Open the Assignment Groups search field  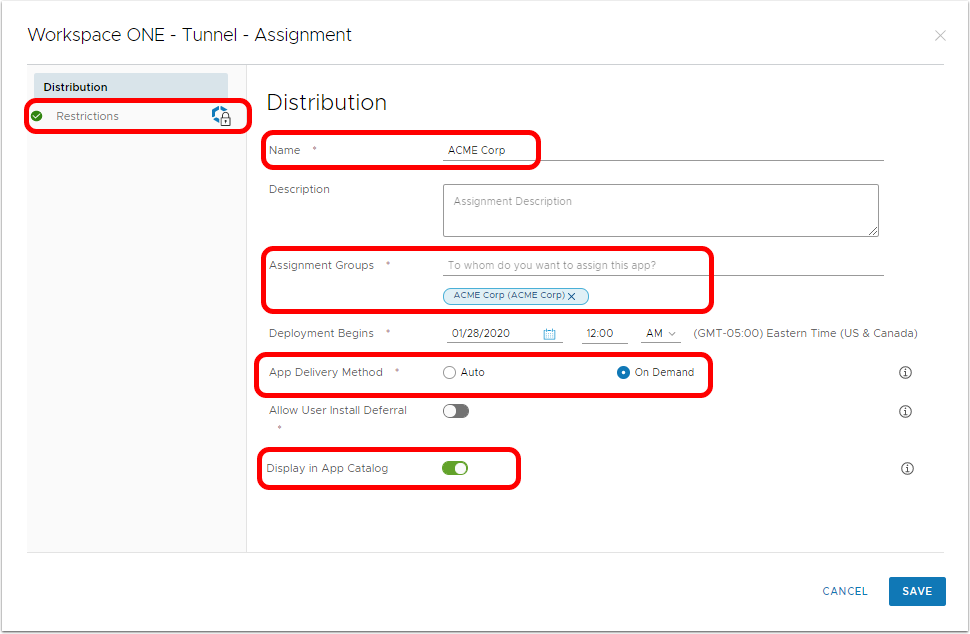(x=662, y=266)
